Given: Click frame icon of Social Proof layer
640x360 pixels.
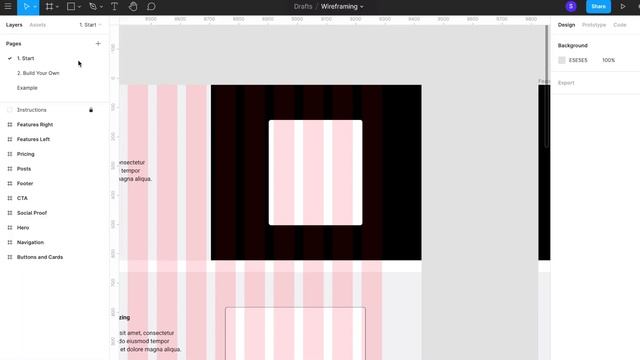Looking at the screenshot, I should [10, 213].
